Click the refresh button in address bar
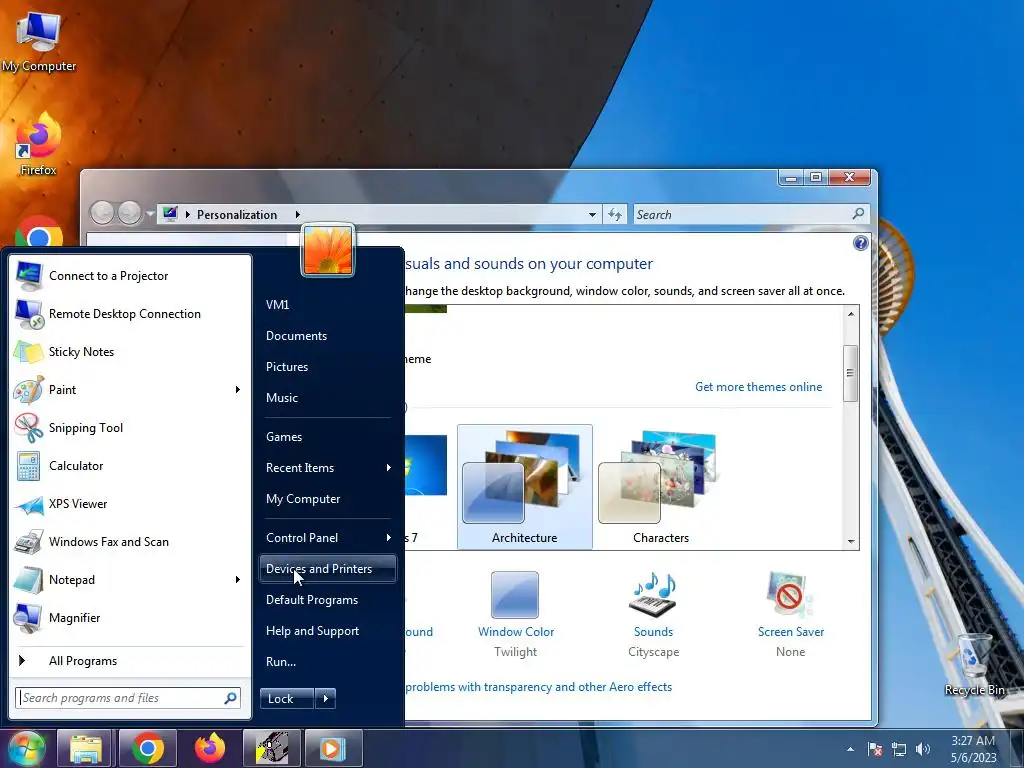This screenshot has width=1024, height=768. pyautogui.click(x=615, y=215)
